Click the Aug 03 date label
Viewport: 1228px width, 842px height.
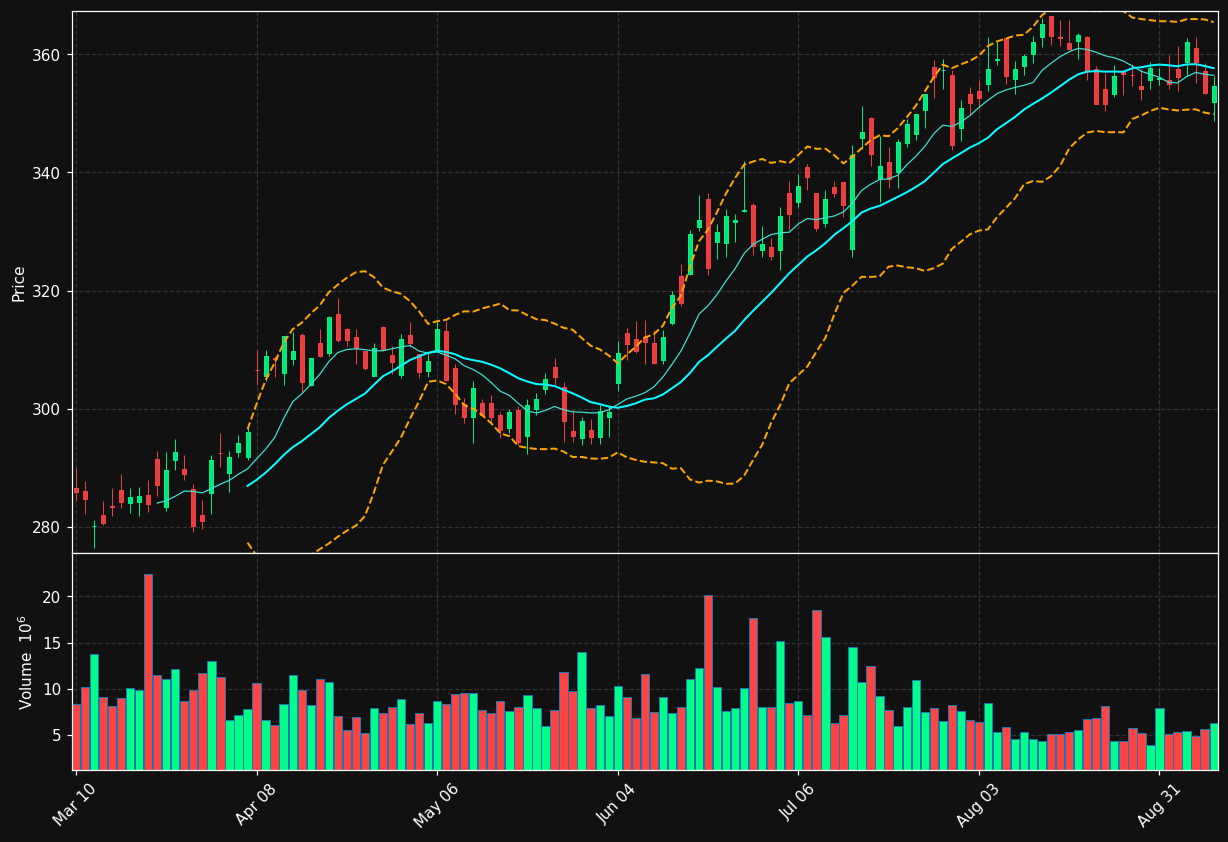pos(978,805)
